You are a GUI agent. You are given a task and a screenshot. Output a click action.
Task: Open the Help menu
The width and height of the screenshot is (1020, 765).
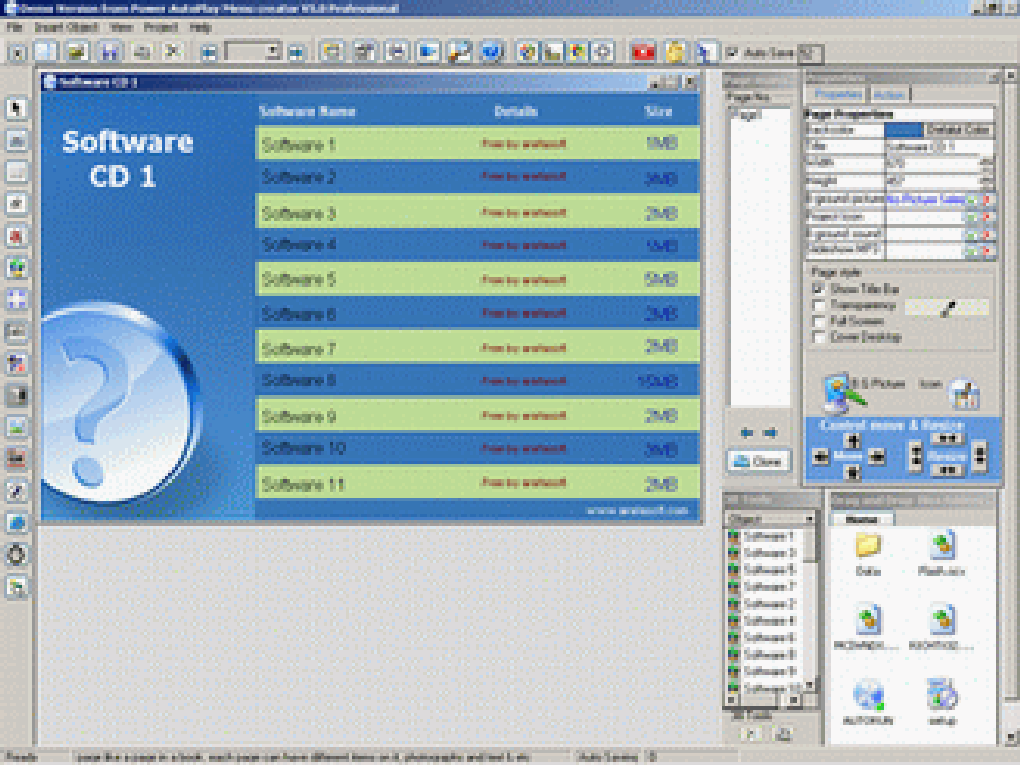coord(200,27)
